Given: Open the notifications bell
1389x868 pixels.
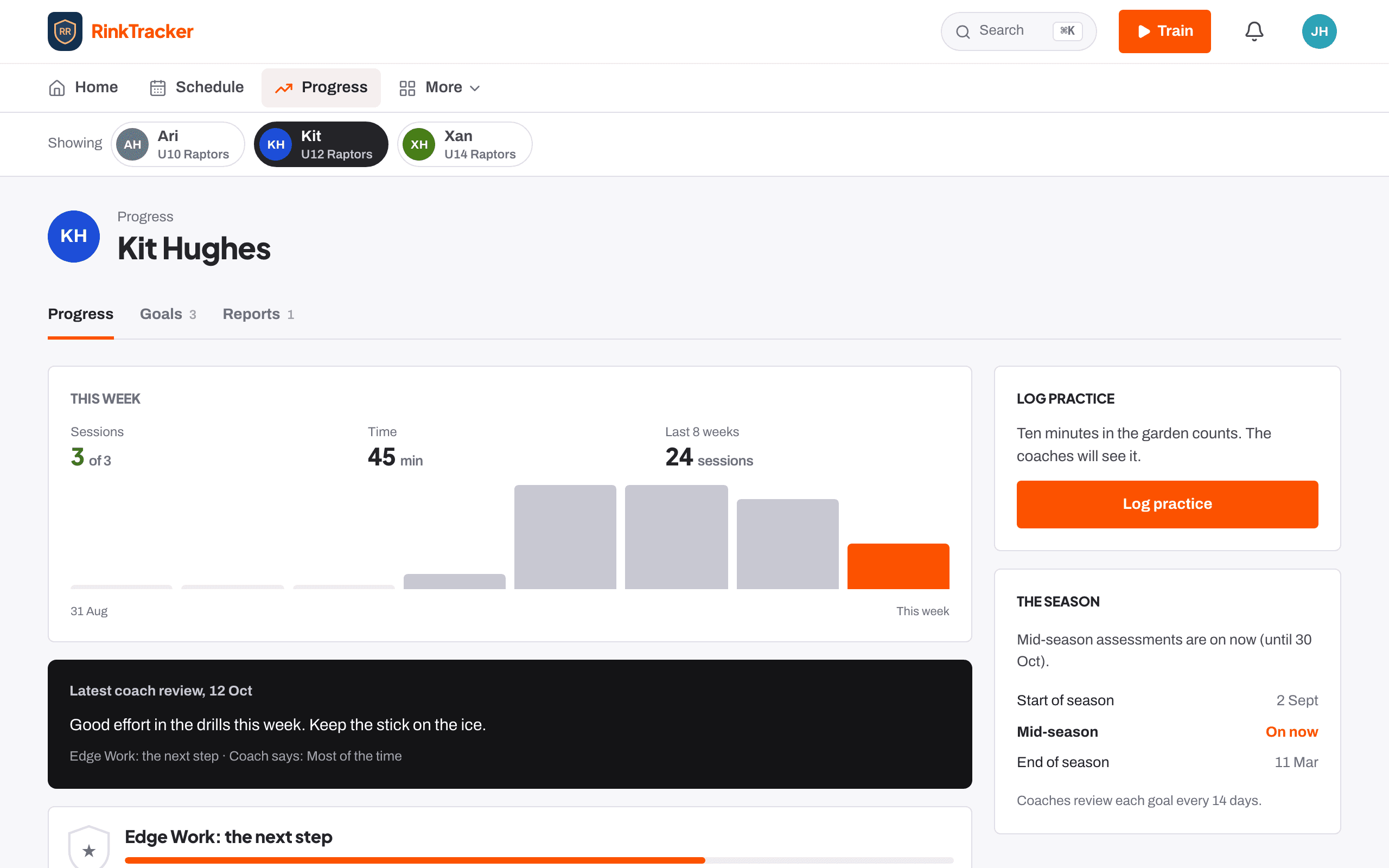Looking at the screenshot, I should click(x=1254, y=31).
